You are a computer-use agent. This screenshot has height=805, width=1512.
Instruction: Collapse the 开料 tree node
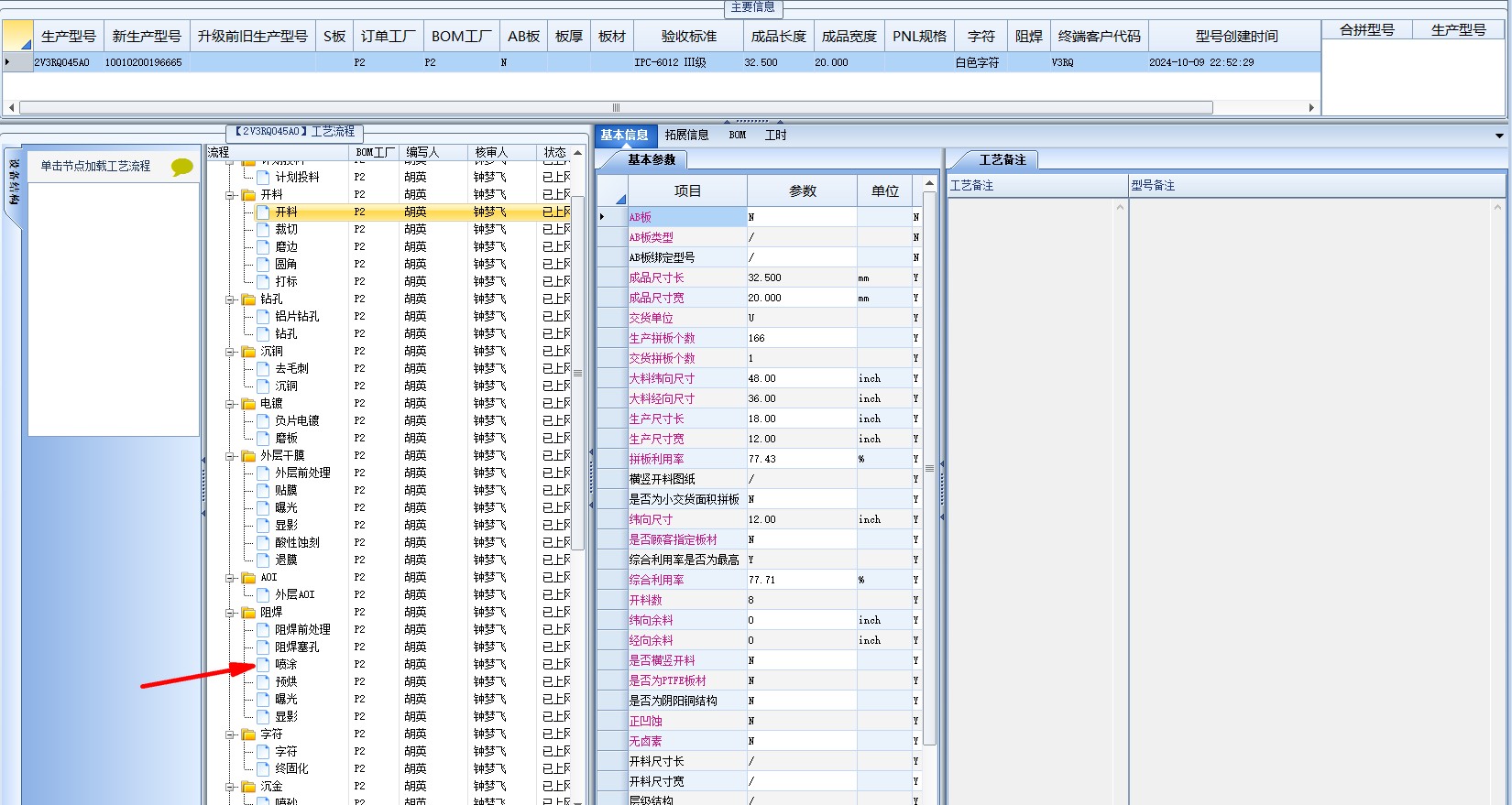coord(231,195)
